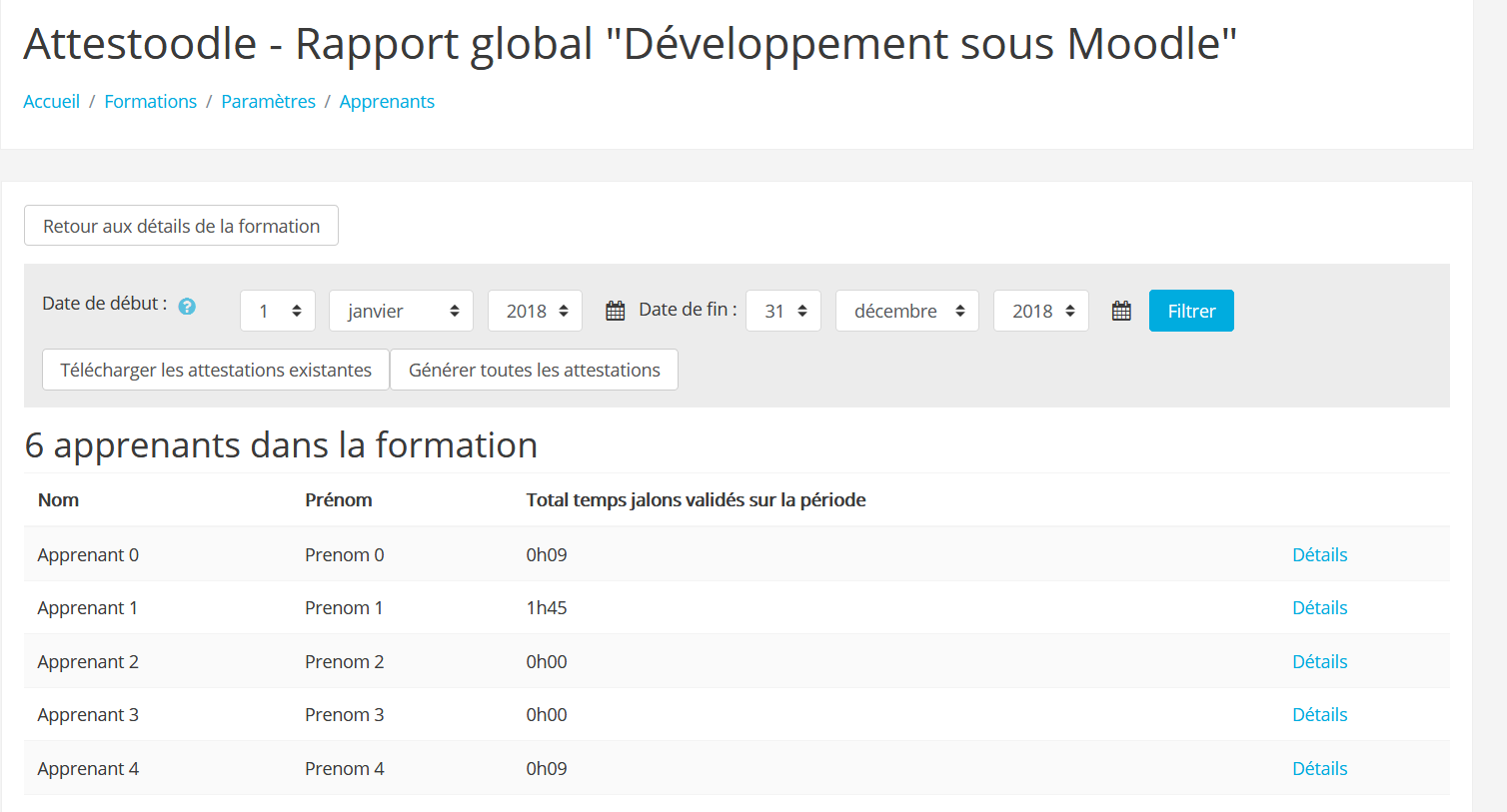This screenshot has height=812, width=1507.
Task: Open Détails link for Apprenant 2
Action: coord(1320,661)
